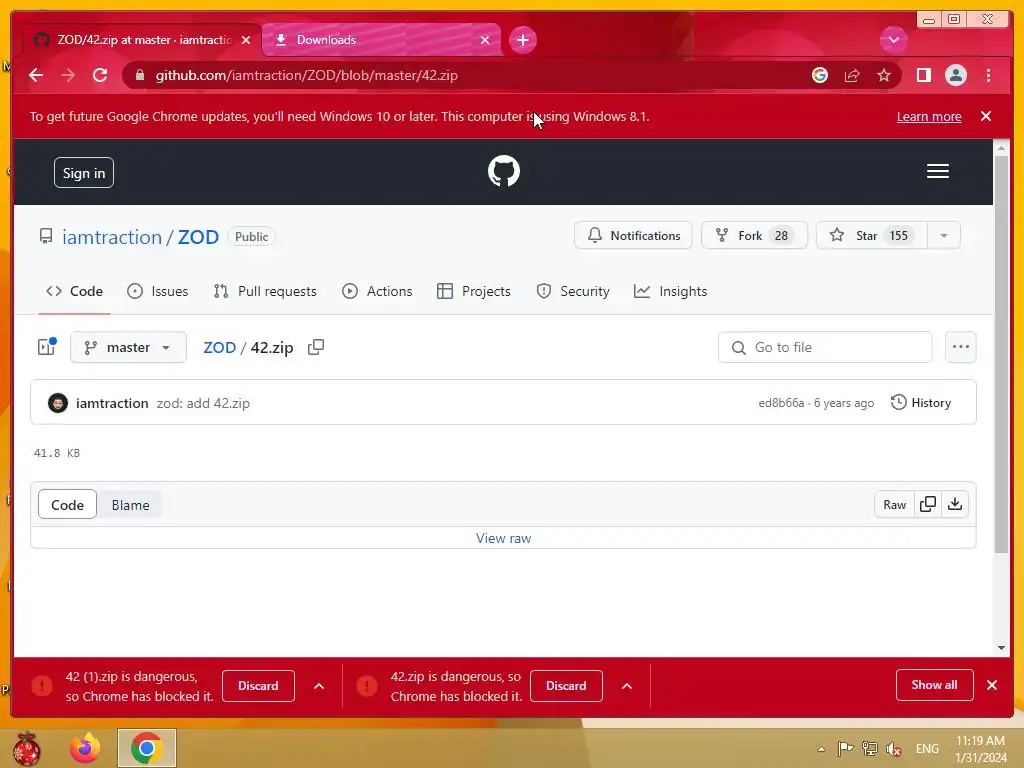The image size is (1024, 768).
Task: Copy path icon next to 42.zip
Action: tap(316, 347)
